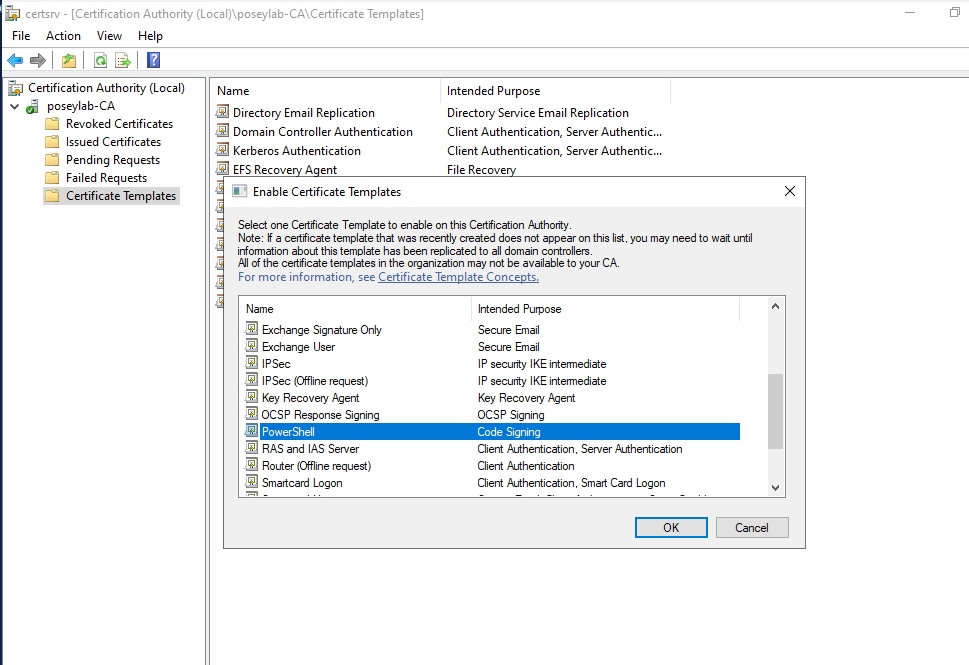Click the dialog scrollbar down arrow
Image resolution: width=969 pixels, height=665 pixels.
tap(775, 487)
